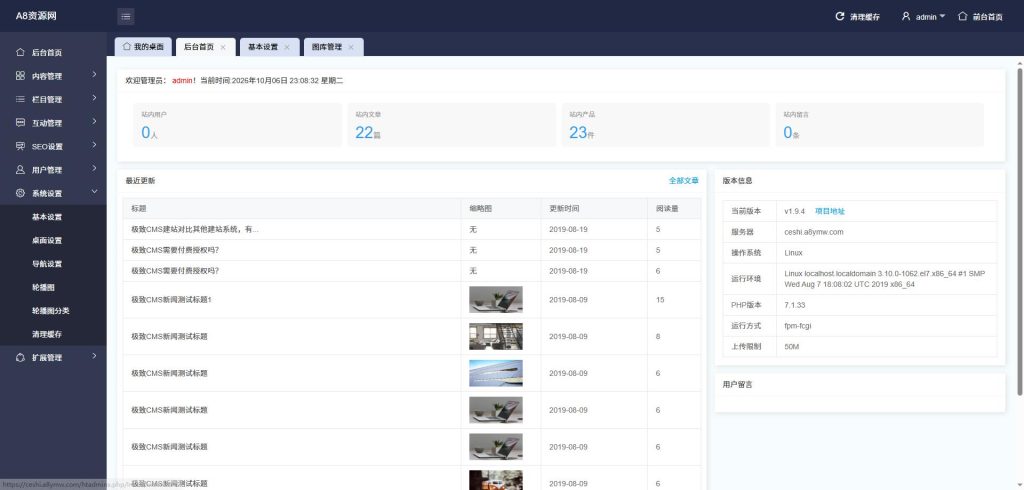Open 轮播图 in the sidebar submenu
Viewport: 1024px width, 490px height.
(x=43, y=287)
